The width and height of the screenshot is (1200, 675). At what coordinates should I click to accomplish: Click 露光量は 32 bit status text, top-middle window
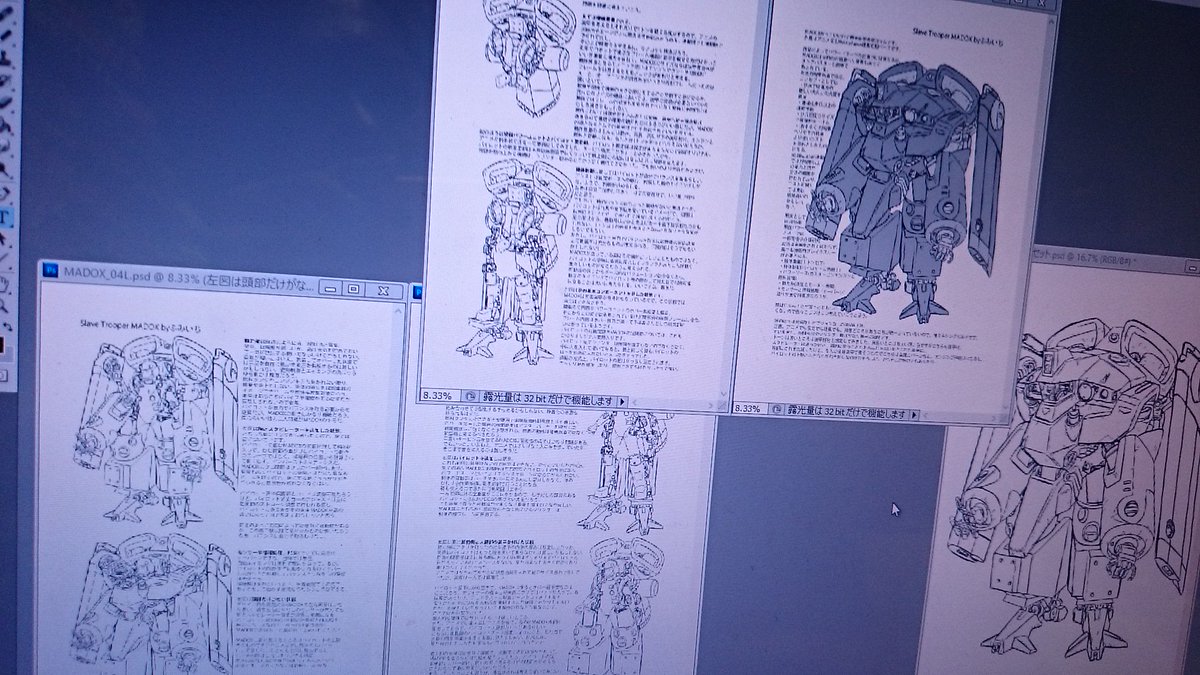[550, 400]
